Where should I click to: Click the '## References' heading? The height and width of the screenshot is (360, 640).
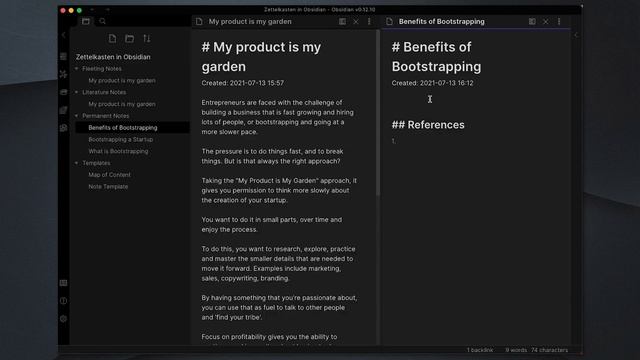pyautogui.click(x=428, y=125)
